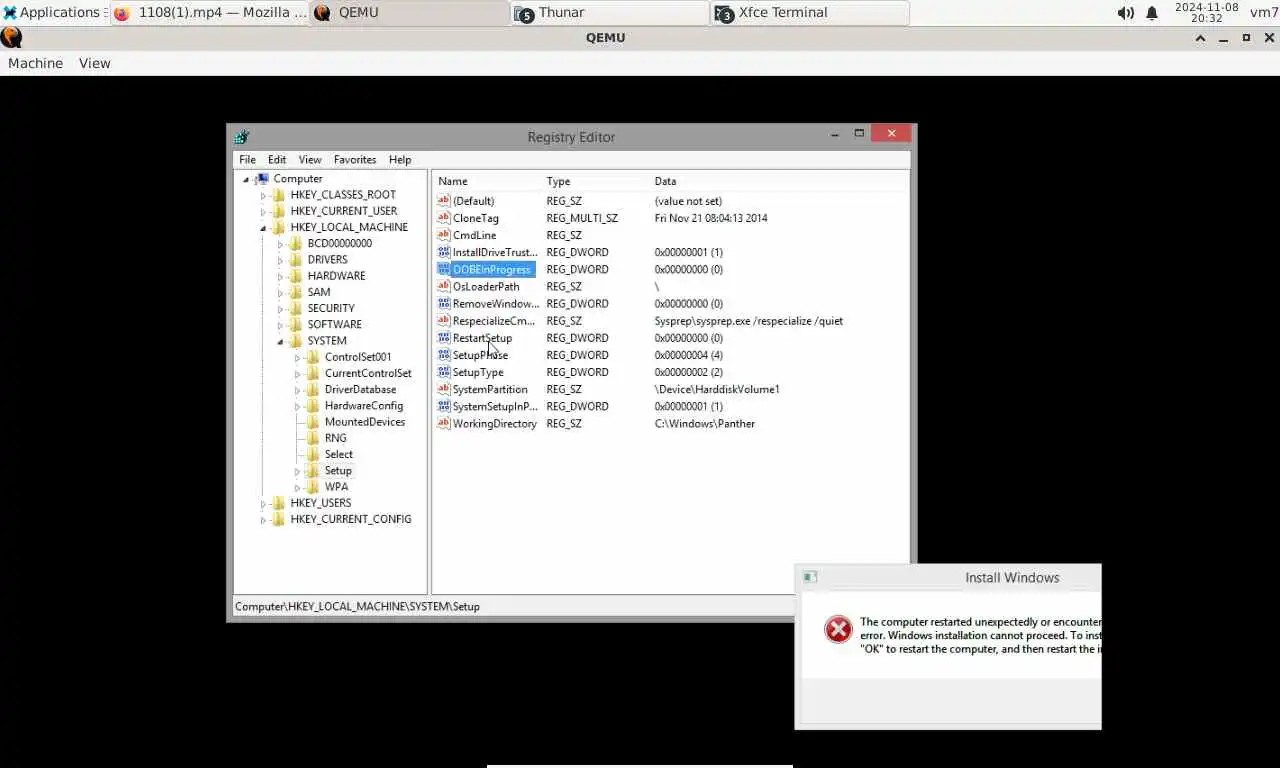Open the Edit menu in Registry Editor

click(x=277, y=159)
